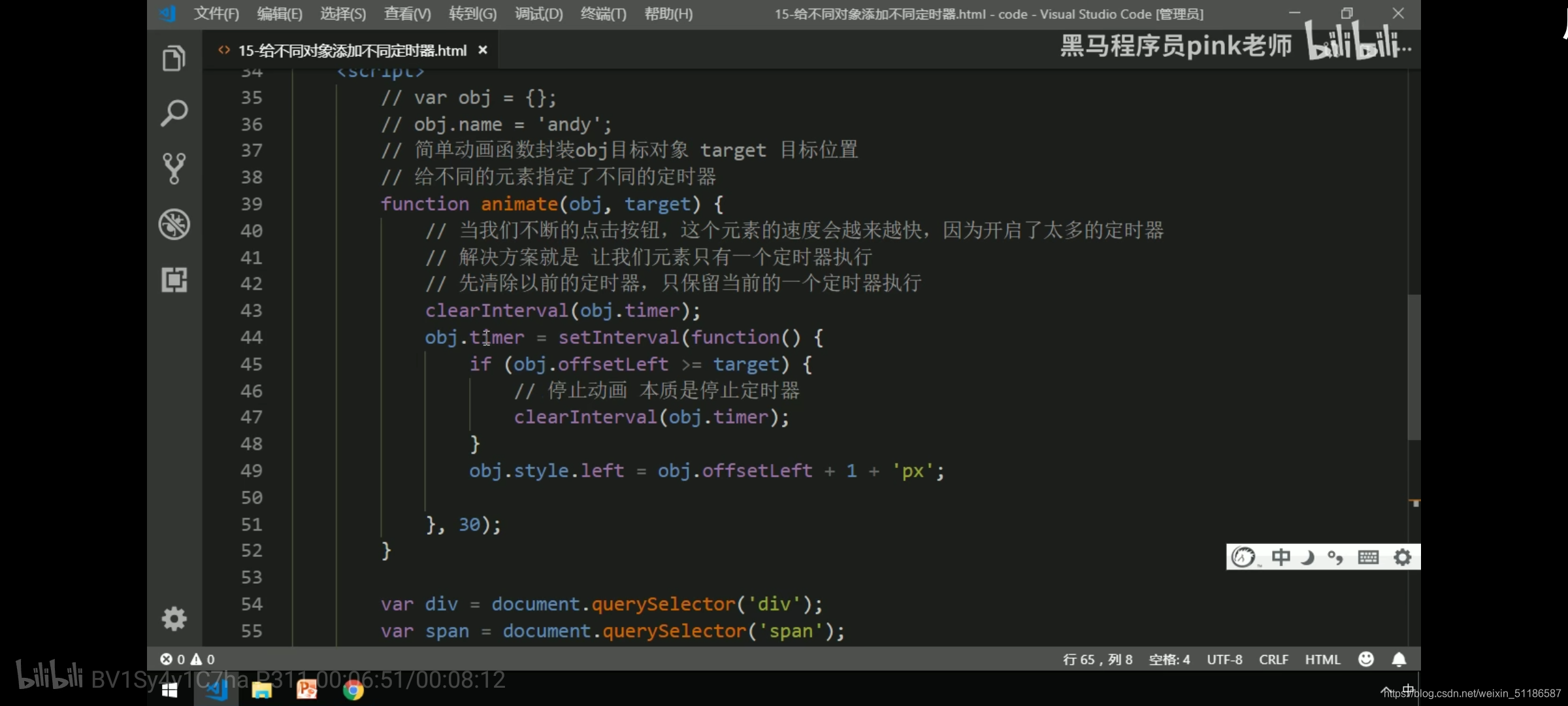
Task: Open Manage gear icon in activity bar
Action: pos(174,618)
